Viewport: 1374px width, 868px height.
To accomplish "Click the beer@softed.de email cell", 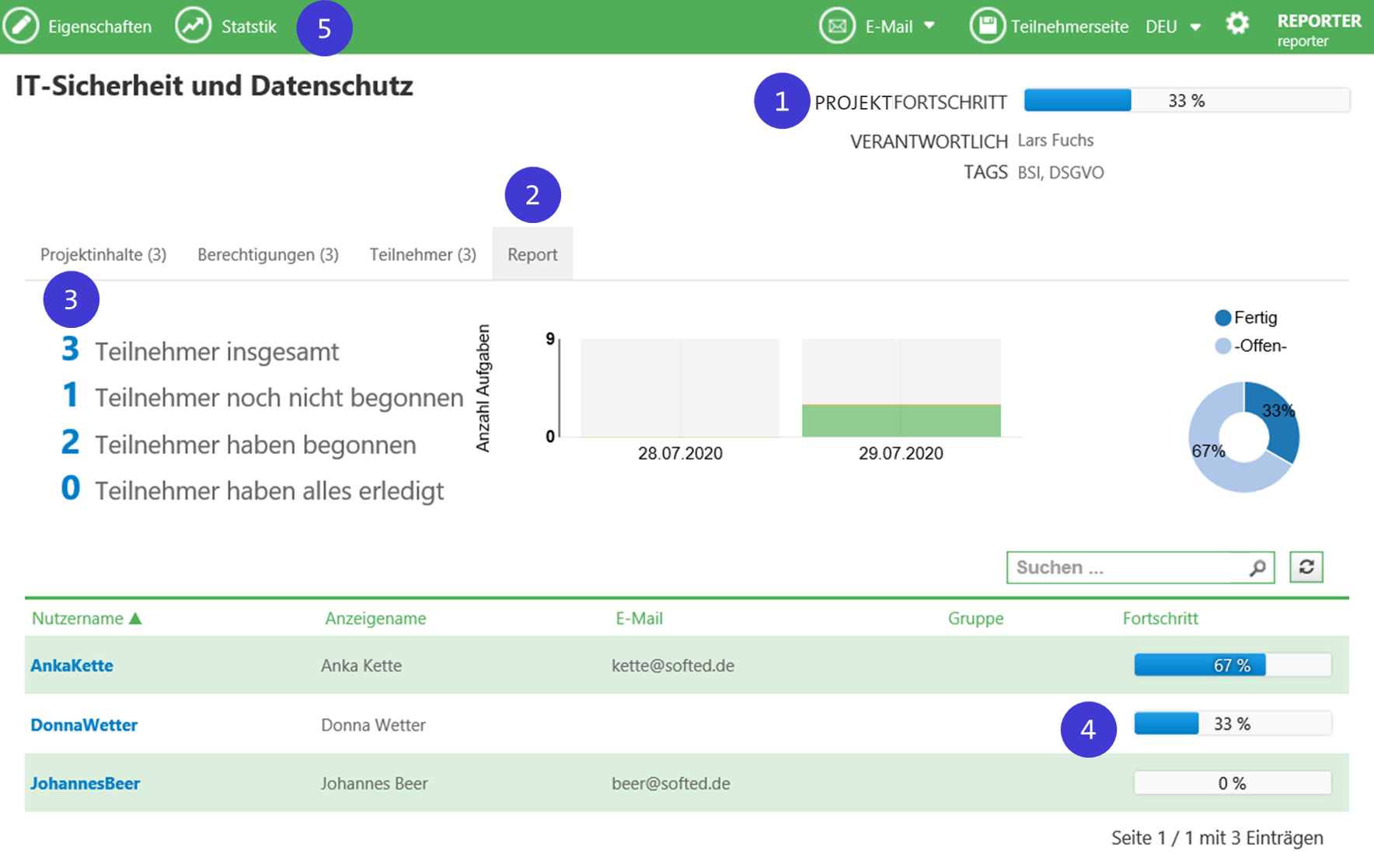I will [x=671, y=783].
